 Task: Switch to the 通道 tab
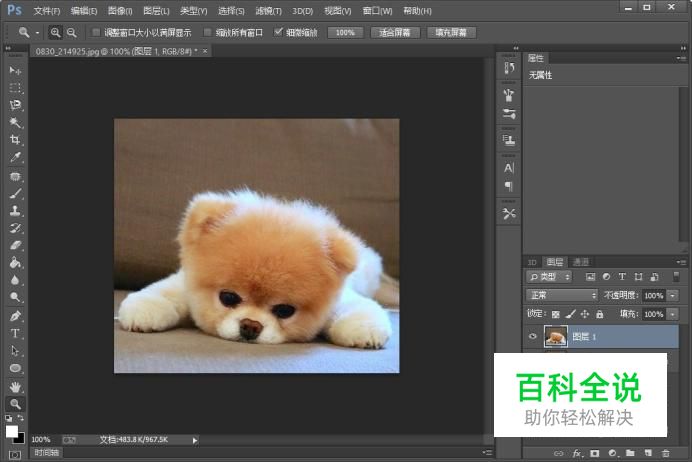(581, 262)
